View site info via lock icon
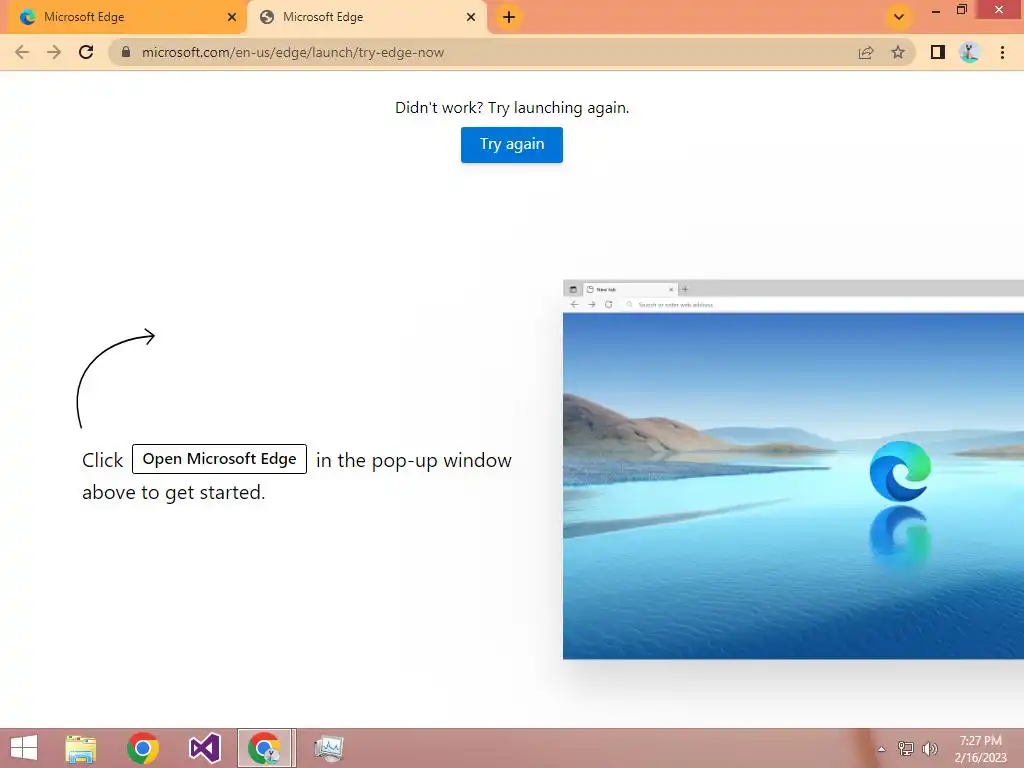Viewport: 1024px width, 768px height. coord(126,52)
